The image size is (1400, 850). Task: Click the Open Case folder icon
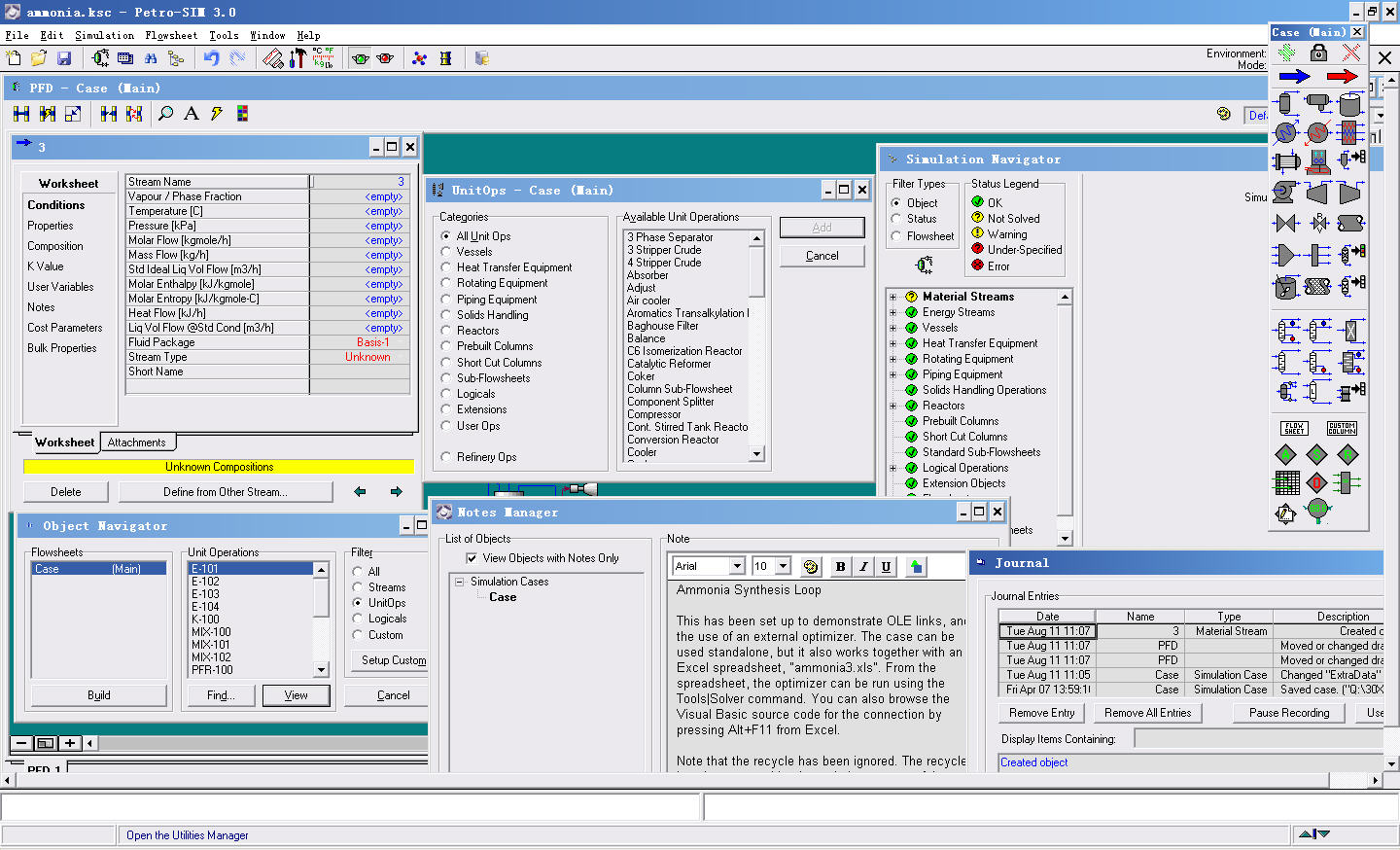[39, 58]
